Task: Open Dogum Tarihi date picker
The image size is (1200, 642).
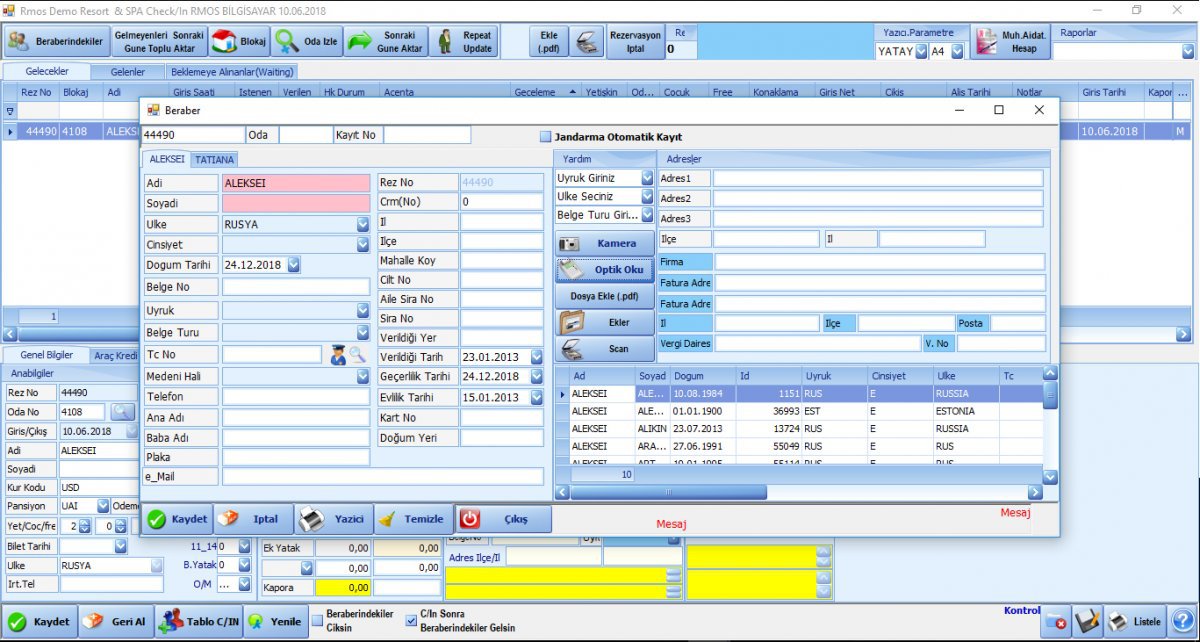Action: click(x=293, y=265)
